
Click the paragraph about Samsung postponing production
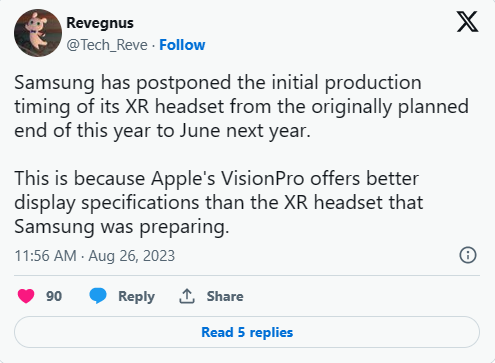click(x=241, y=107)
